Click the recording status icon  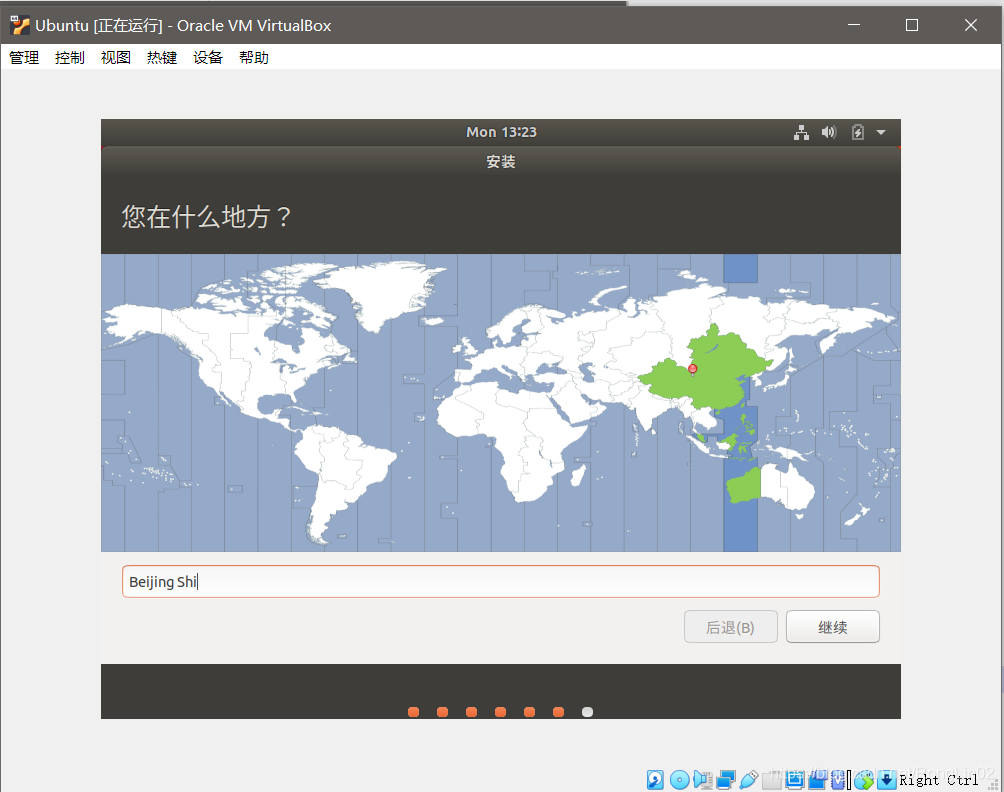click(817, 780)
